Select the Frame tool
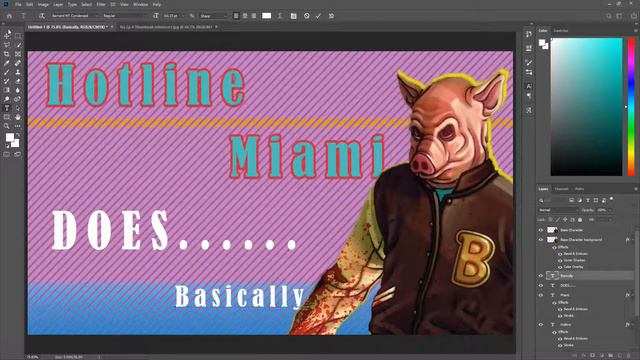640x360 pixels. [18, 54]
